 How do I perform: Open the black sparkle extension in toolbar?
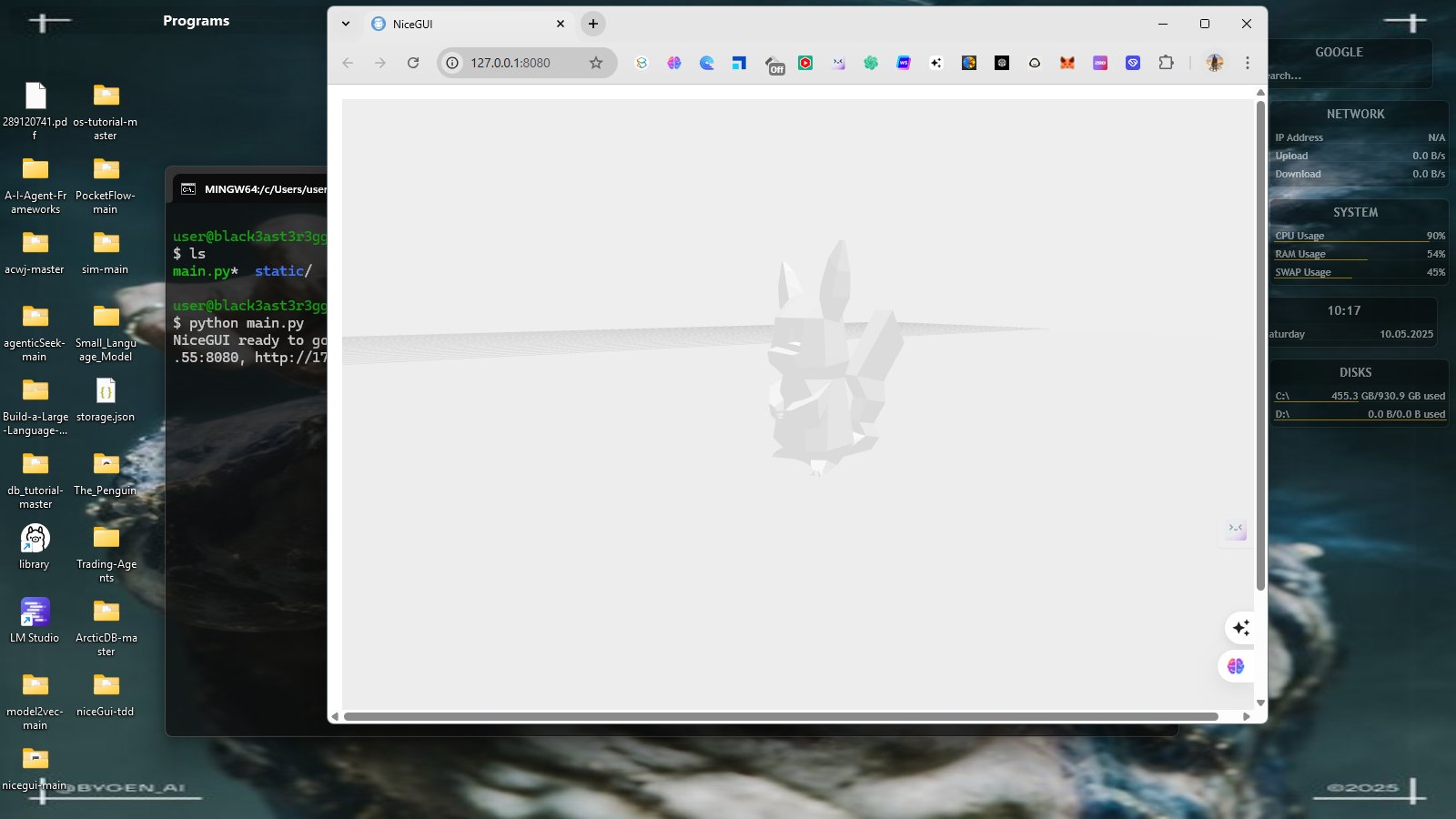pyautogui.click(x=936, y=63)
